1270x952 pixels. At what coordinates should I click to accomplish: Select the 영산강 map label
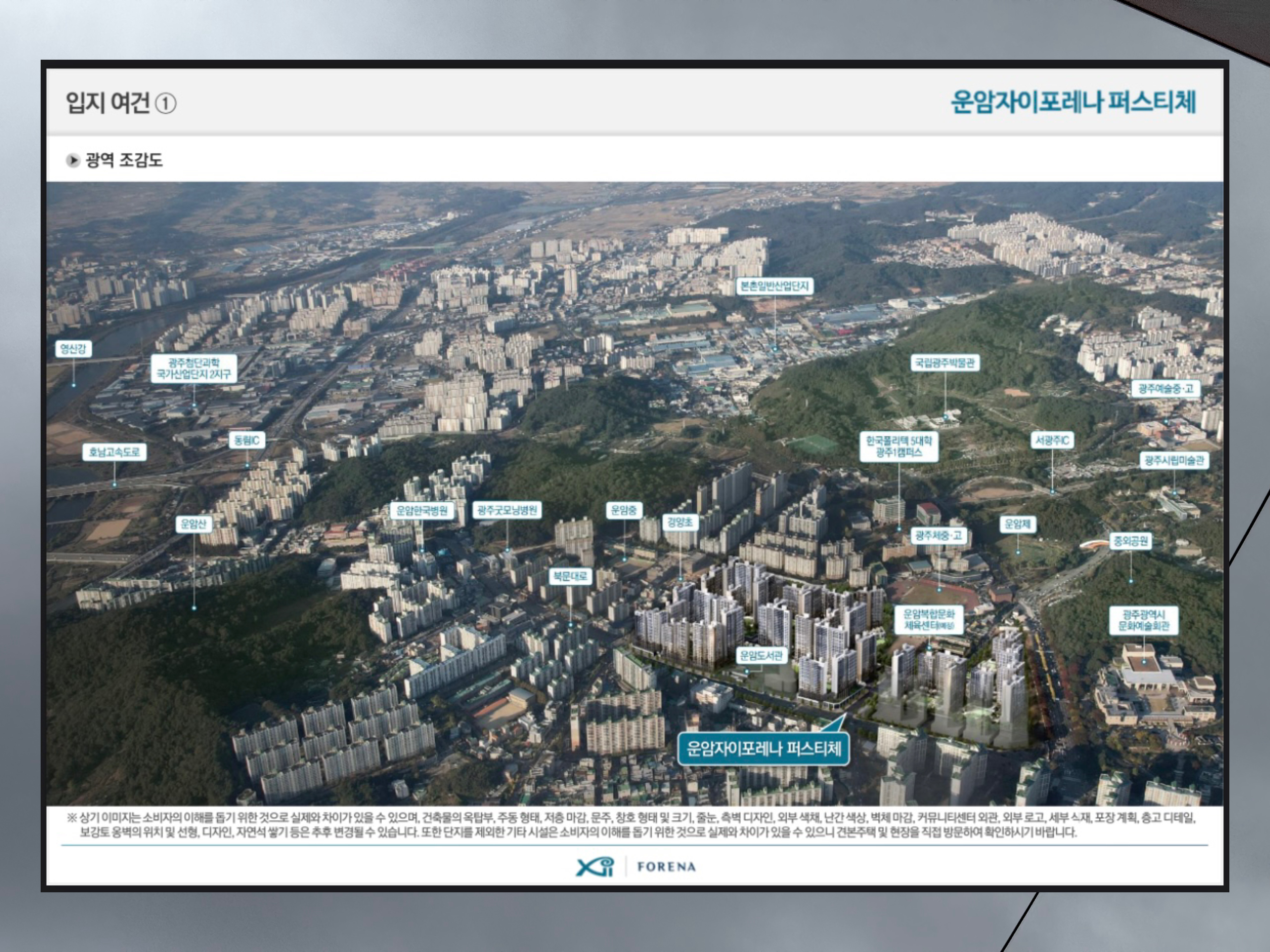(x=73, y=349)
